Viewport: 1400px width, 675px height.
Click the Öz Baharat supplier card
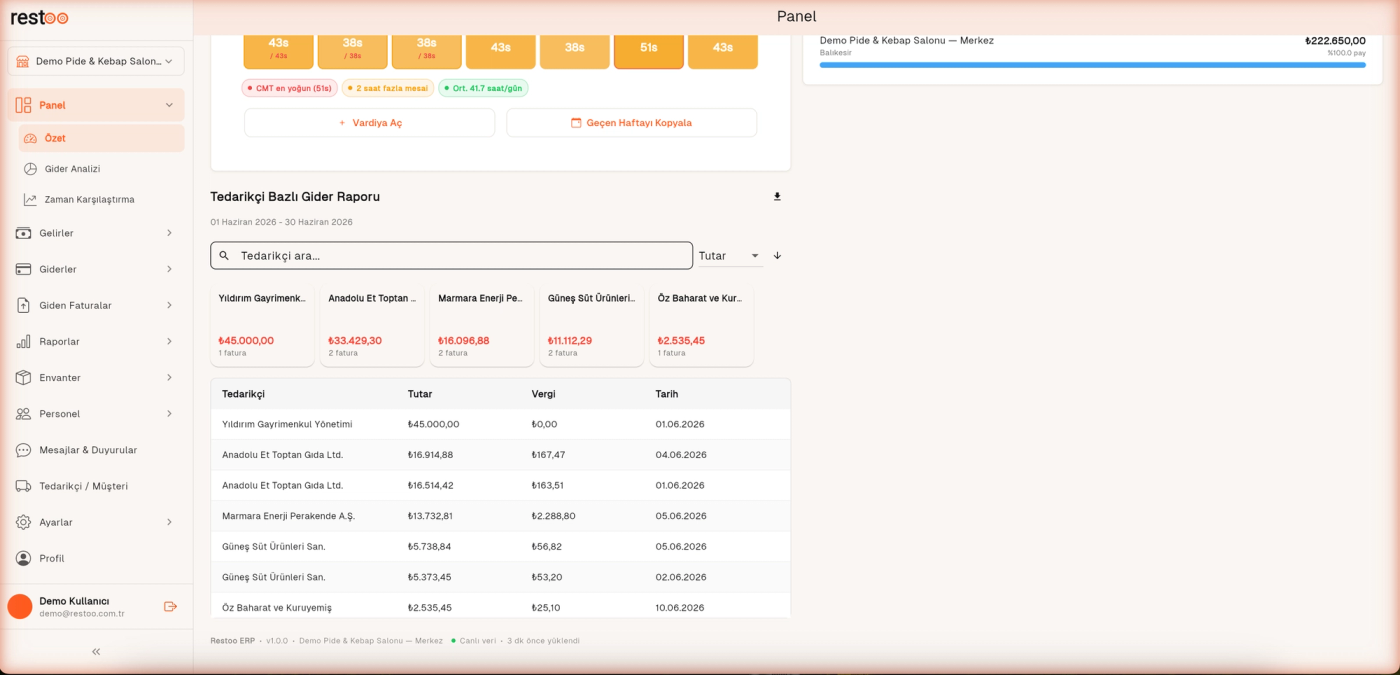tap(701, 326)
